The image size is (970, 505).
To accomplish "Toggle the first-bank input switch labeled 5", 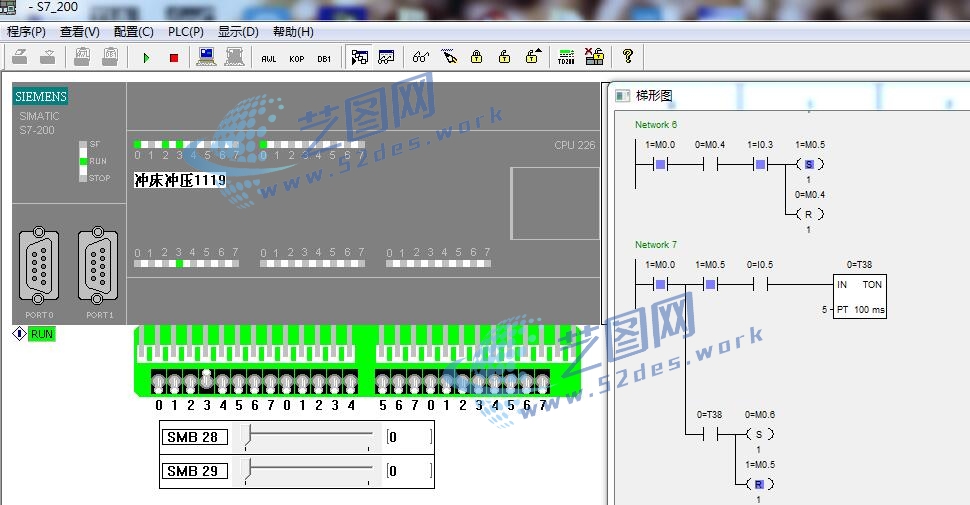I will click(239, 383).
